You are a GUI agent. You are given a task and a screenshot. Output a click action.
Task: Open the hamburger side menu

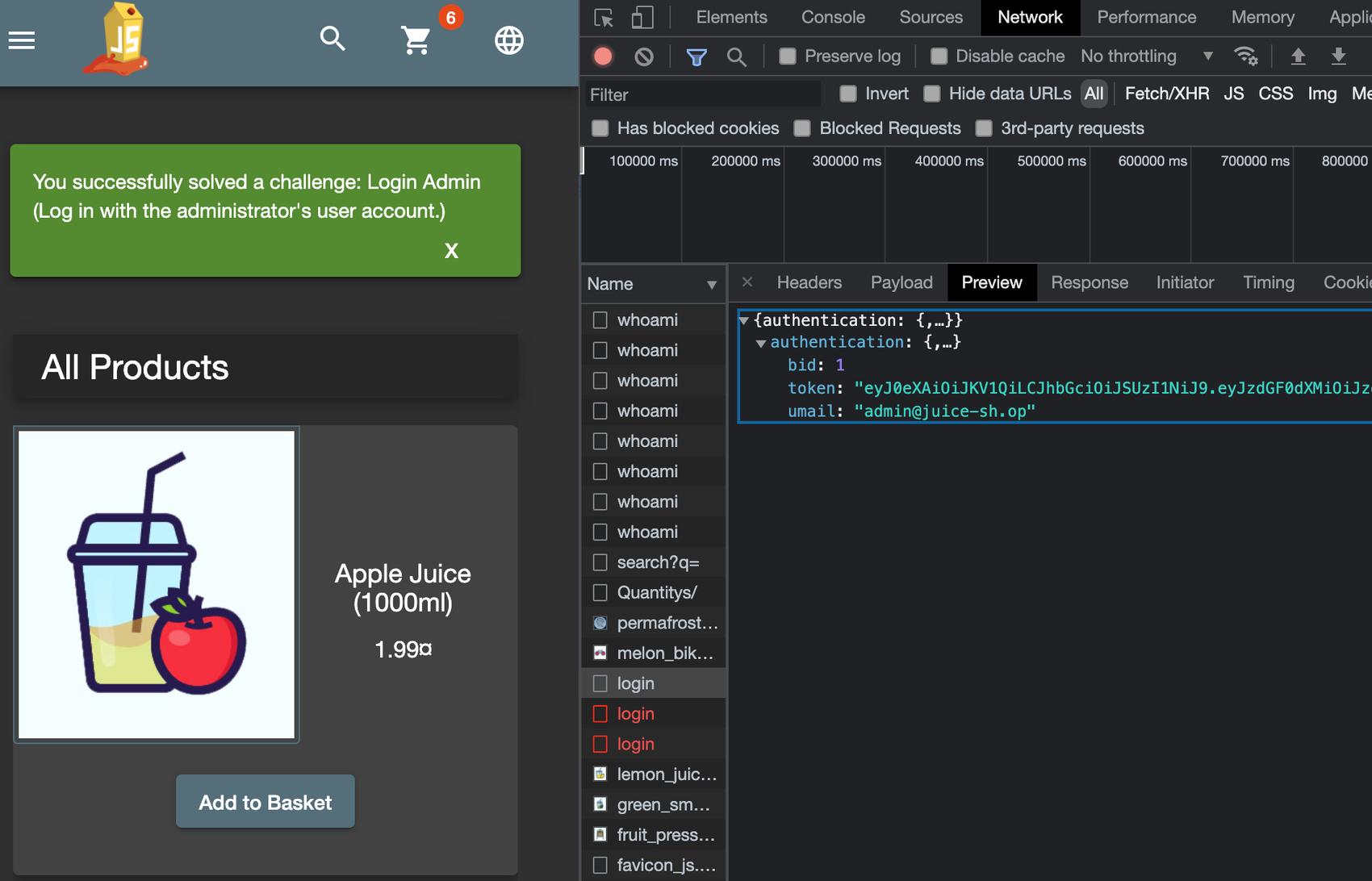point(22,40)
